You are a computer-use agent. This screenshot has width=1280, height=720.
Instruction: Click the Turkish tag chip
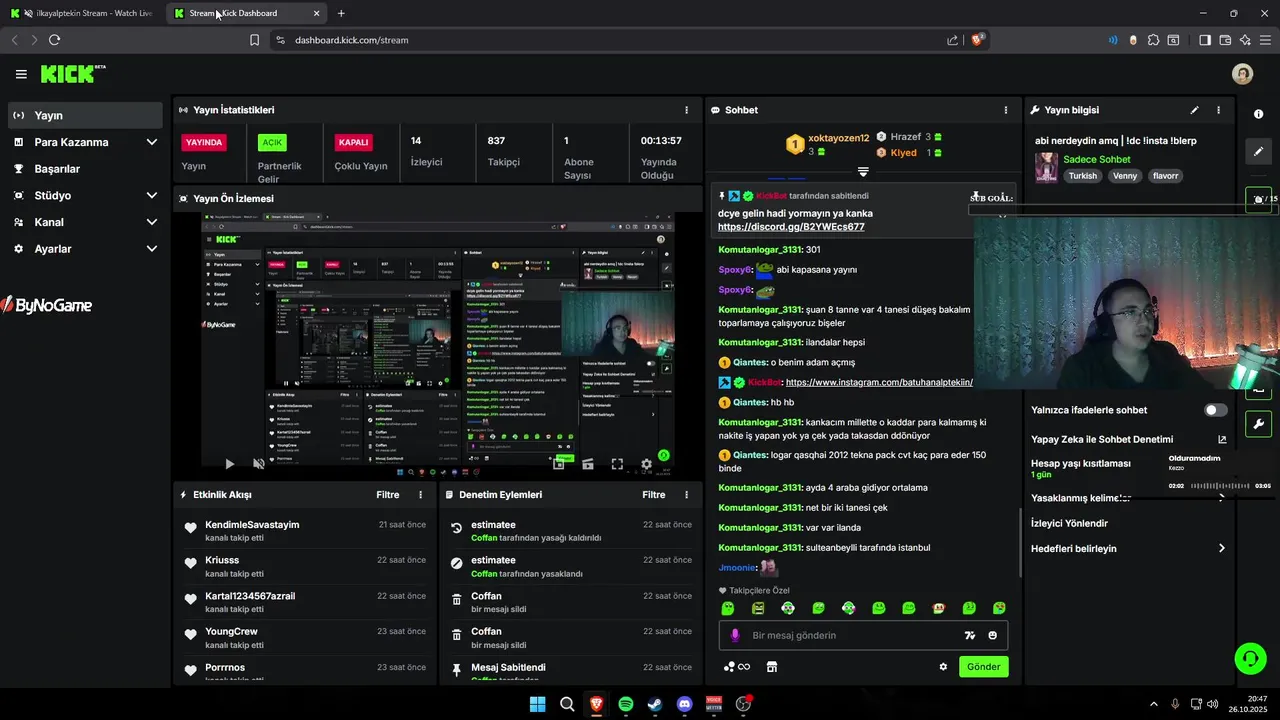(1083, 176)
